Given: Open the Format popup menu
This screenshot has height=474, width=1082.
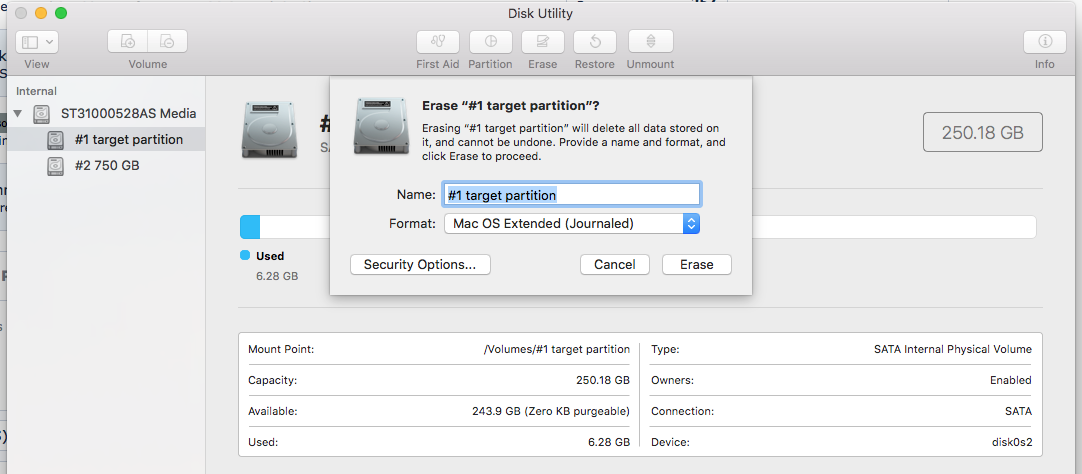Looking at the screenshot, I should (x=572, y=224).
